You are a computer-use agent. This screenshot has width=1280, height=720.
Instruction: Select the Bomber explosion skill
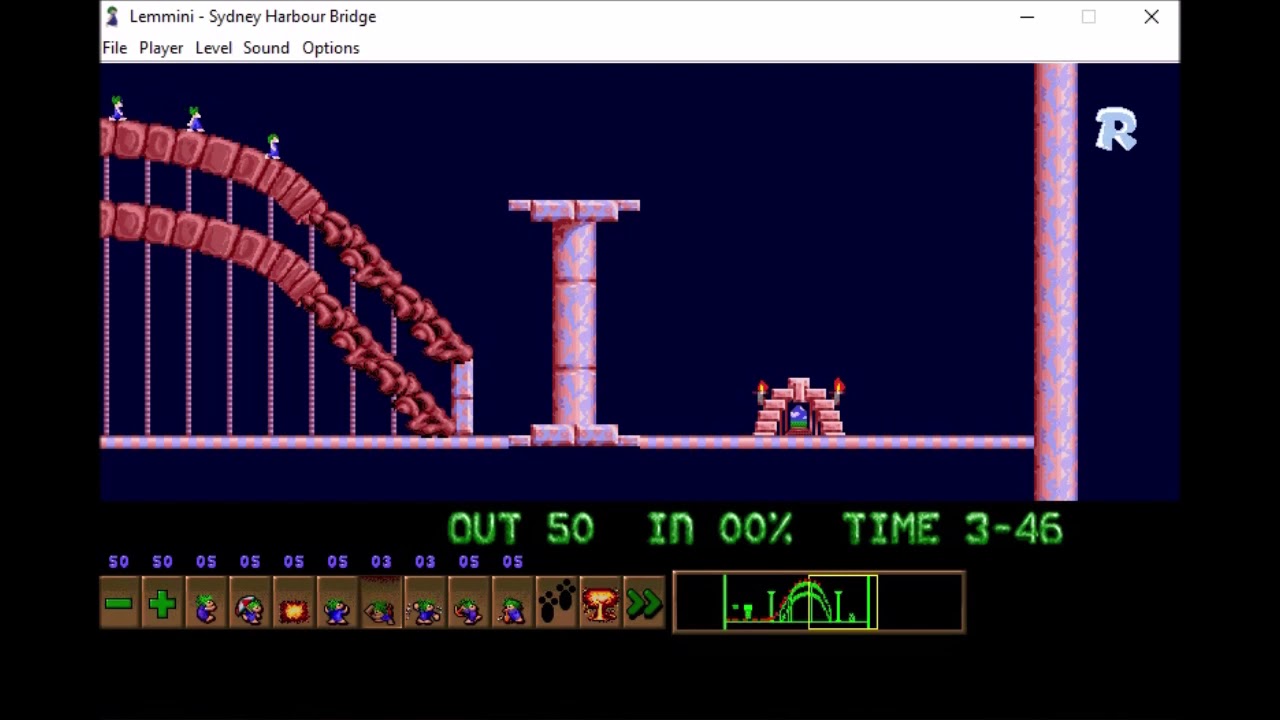click(x=295, y=604)
